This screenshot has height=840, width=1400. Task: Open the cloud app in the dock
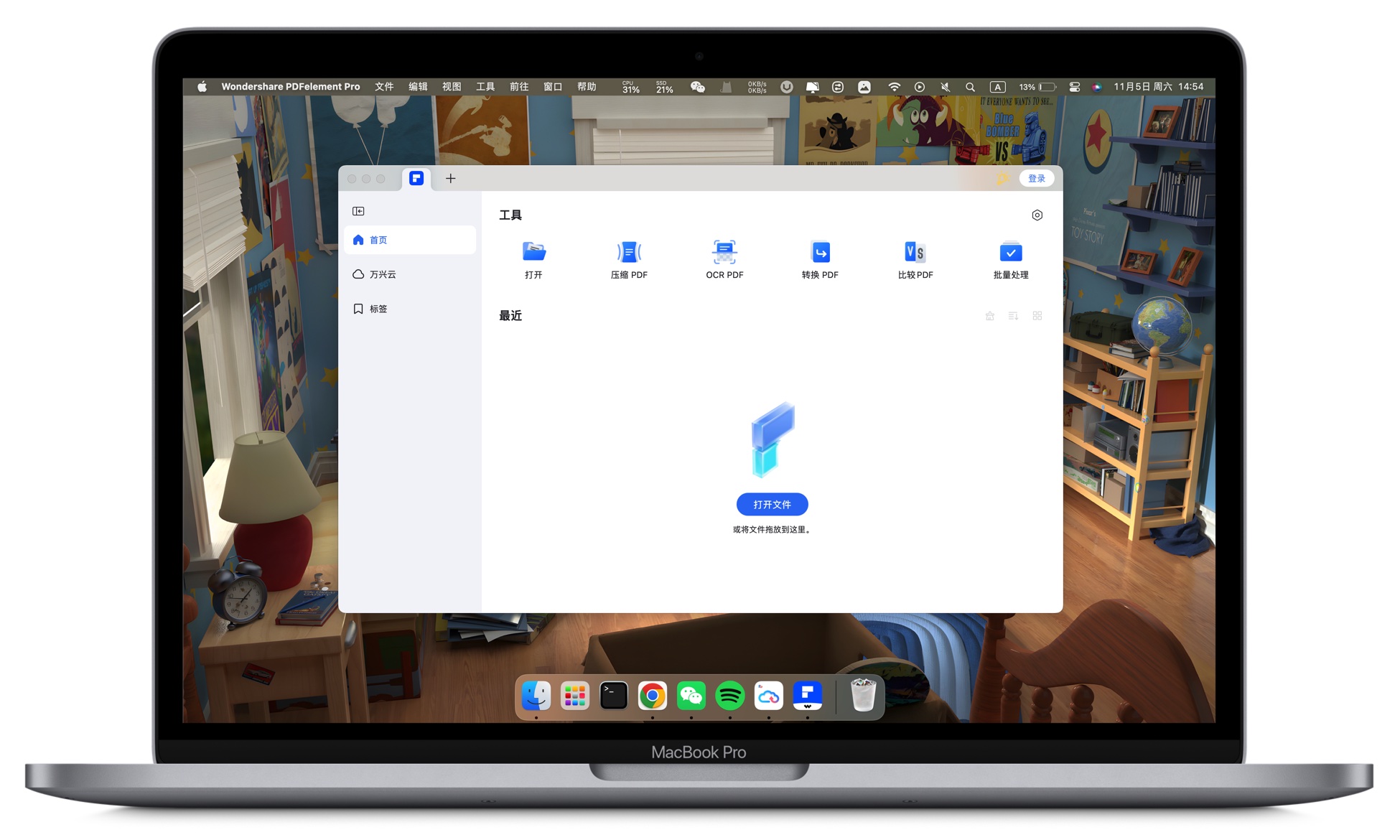[x=768, y=696]
